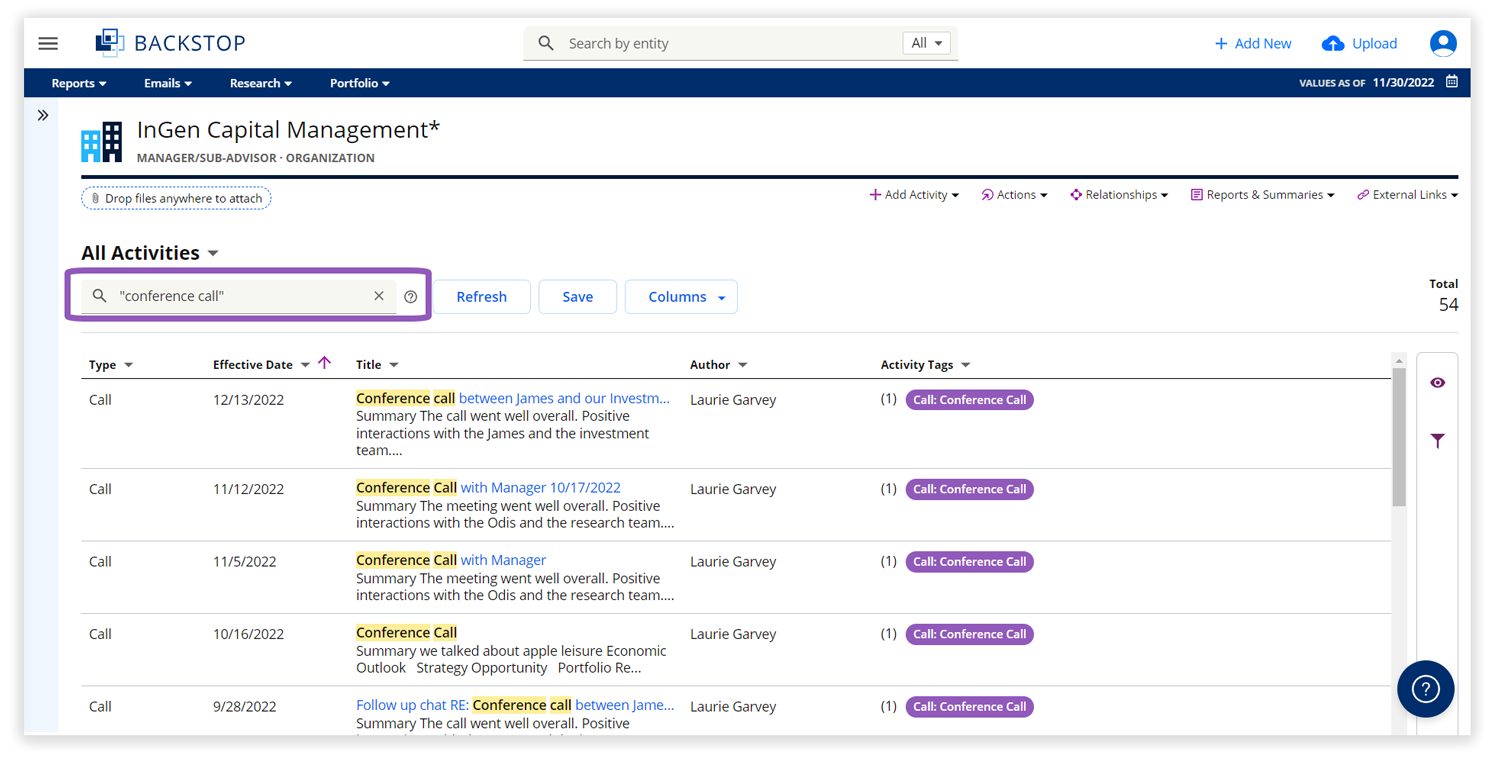Viewport: 1500px width, 763px height.
Task: Open the All entity type dropdown
Action: coord(926,43)
